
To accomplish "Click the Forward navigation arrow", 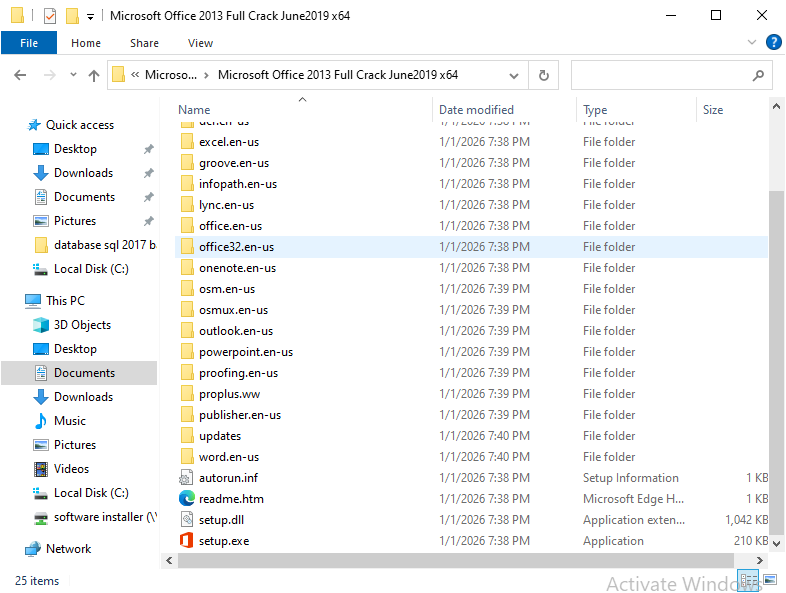I will coord(50,75).
